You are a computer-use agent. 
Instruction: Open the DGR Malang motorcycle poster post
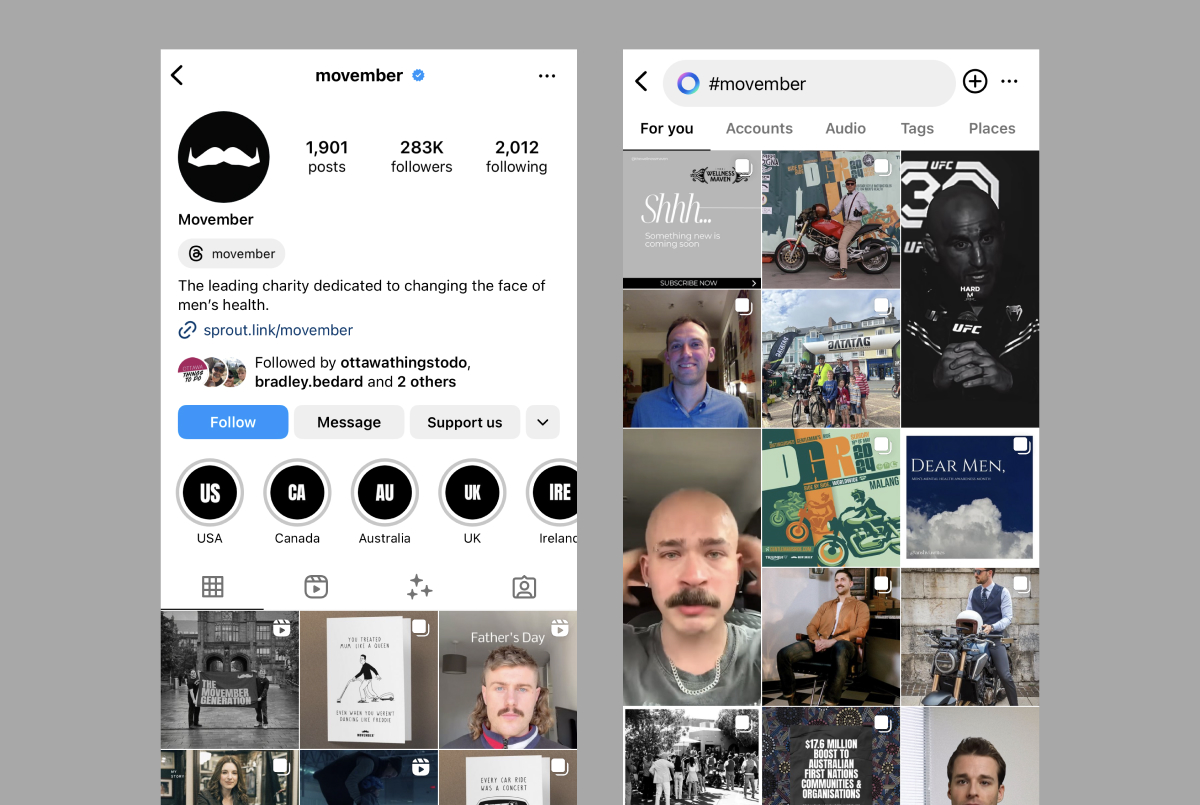[x=831, y=498]
